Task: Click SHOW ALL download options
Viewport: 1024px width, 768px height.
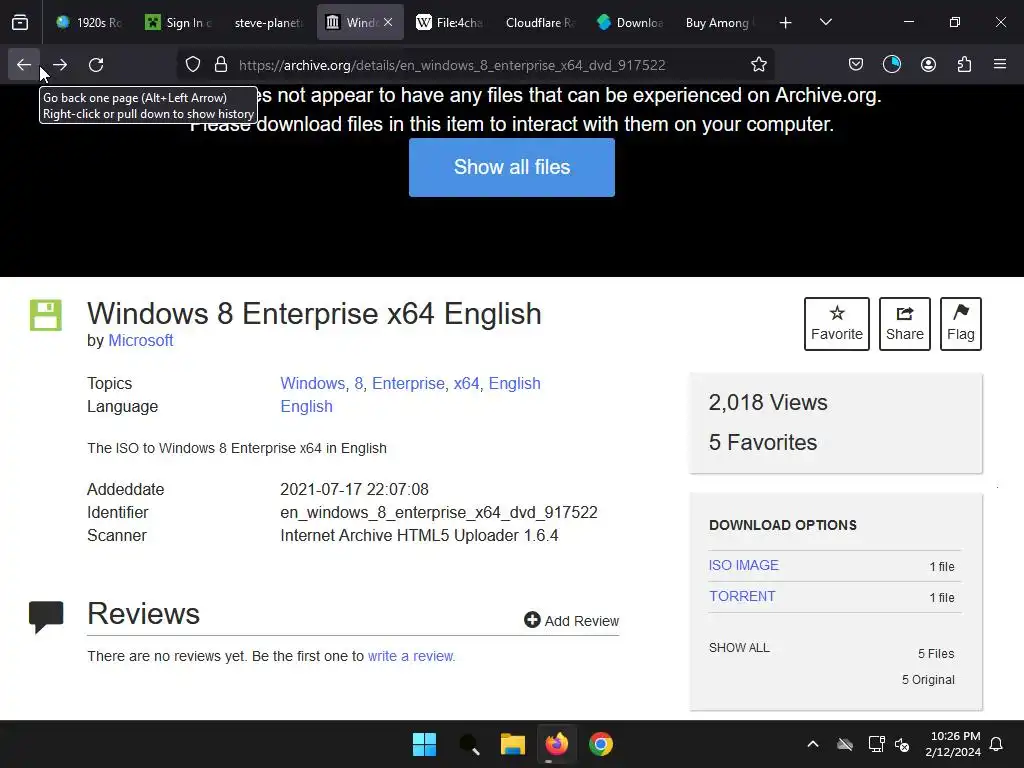Action: tap(739, 648)
